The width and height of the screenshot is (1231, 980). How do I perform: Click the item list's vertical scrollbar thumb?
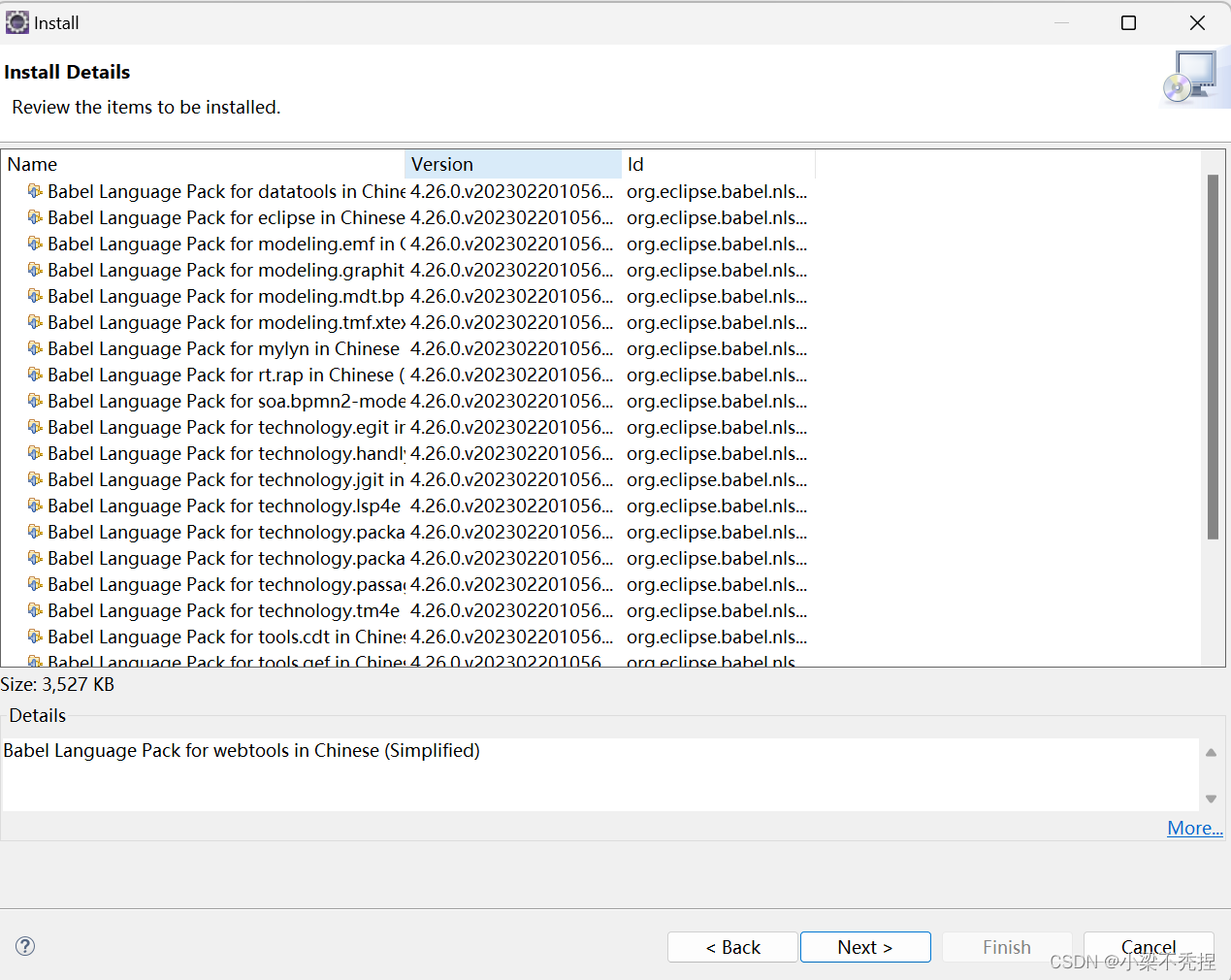point(1213,356)
